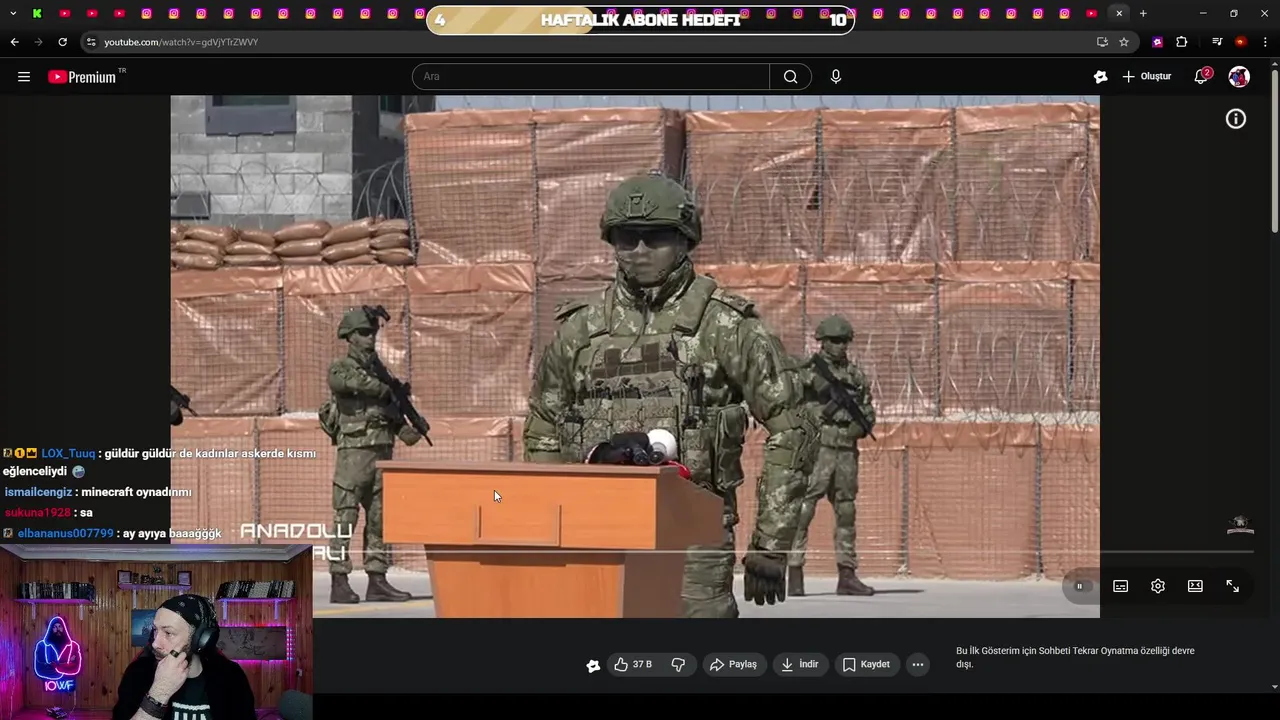The image size is (1280, 720).
Task: Open player settings gear
Action: (1158, 587)
